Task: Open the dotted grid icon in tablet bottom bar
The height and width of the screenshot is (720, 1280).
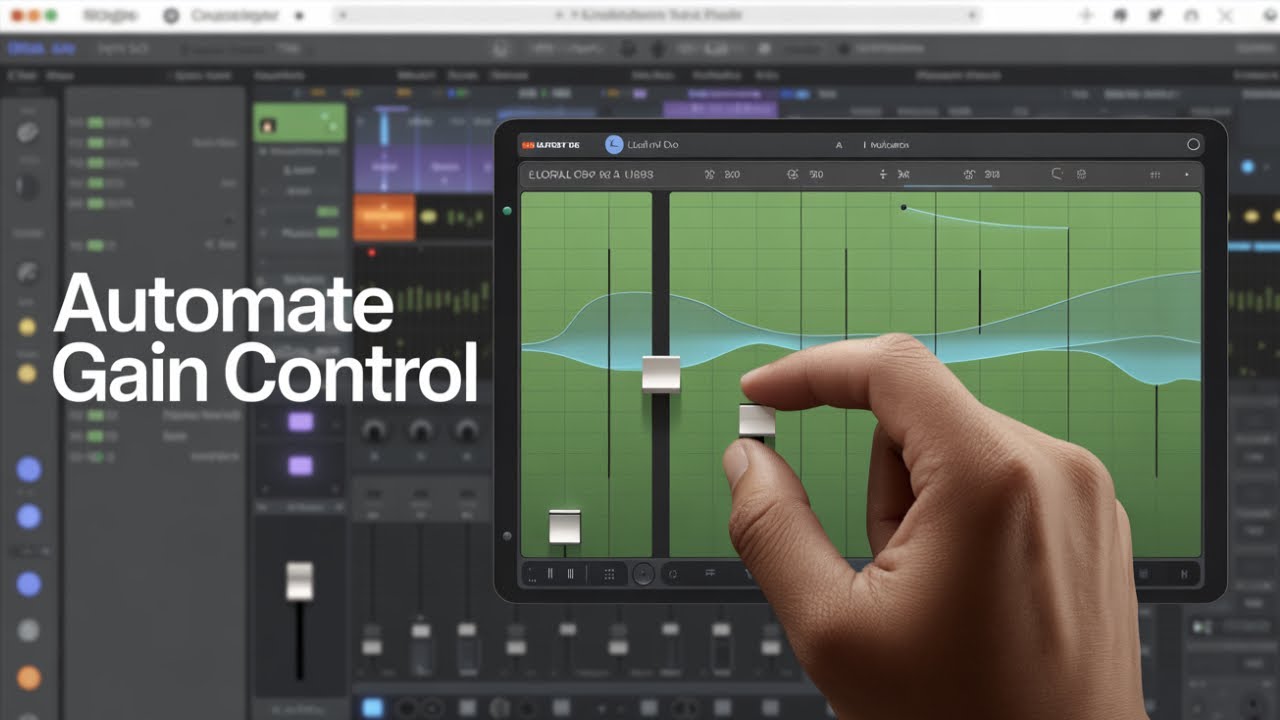Action: point(609,574)
